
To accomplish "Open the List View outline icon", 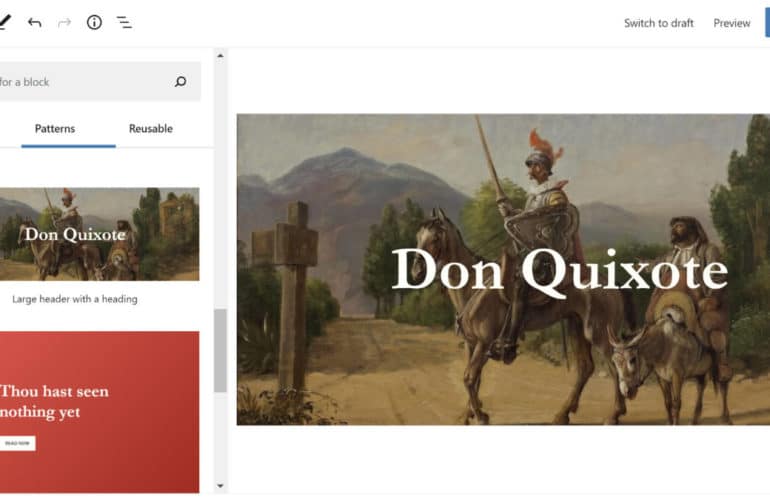I will pos(124,22).
